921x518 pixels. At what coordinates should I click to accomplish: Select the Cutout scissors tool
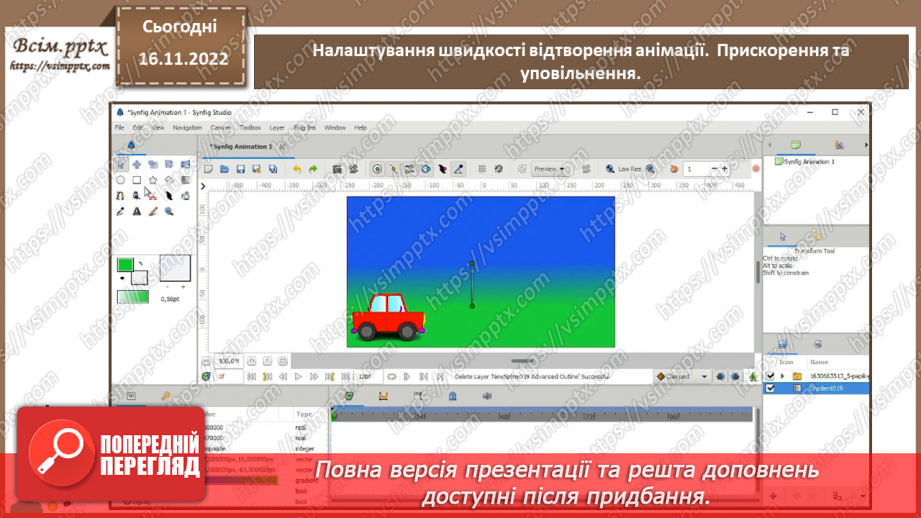click(153, 196)
